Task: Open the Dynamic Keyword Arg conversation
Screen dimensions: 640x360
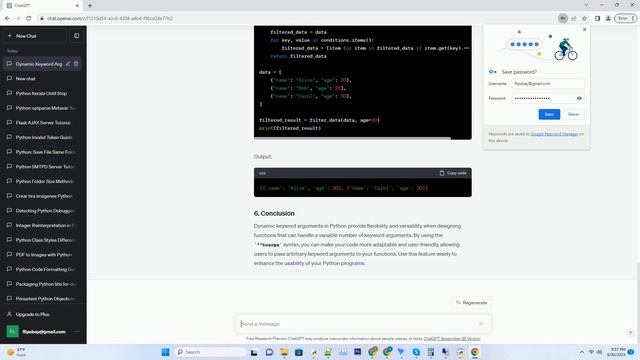Action: tap(39, 64)
